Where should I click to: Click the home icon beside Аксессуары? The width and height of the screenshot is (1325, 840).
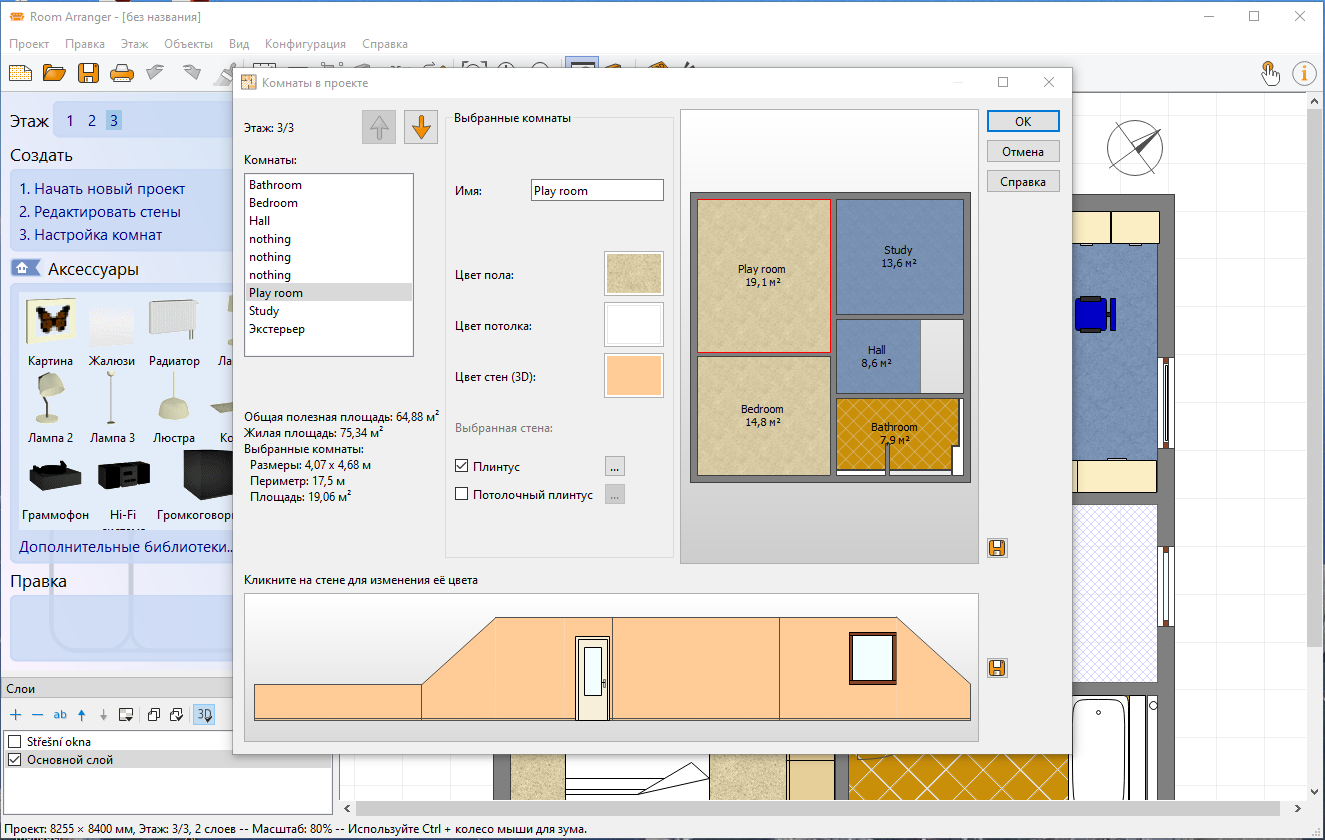(23, 268)
